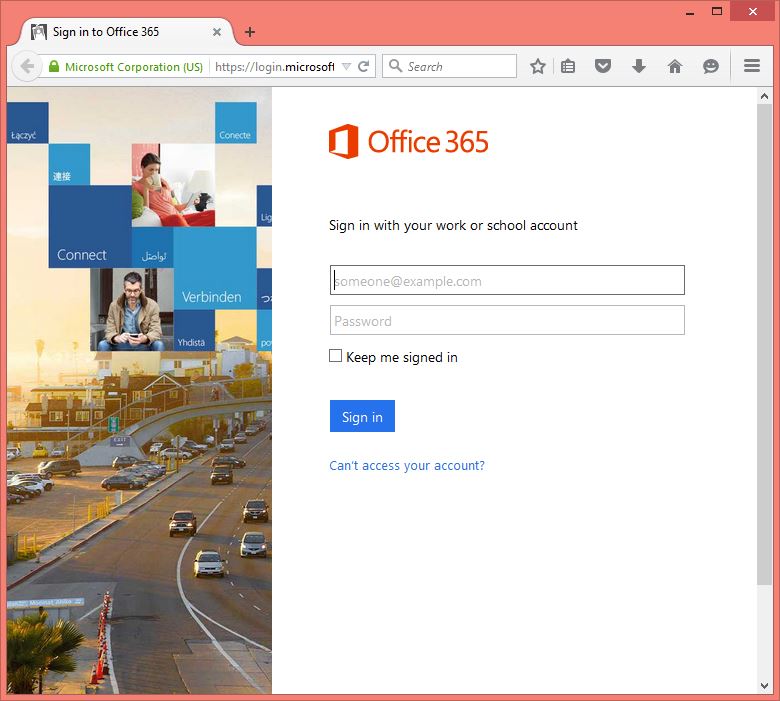Image resolution: width=780 pixels, height=701 pixels.
Task: Close the 'Sign in to Office 365' tab
Action: click(x=217, y=32)
